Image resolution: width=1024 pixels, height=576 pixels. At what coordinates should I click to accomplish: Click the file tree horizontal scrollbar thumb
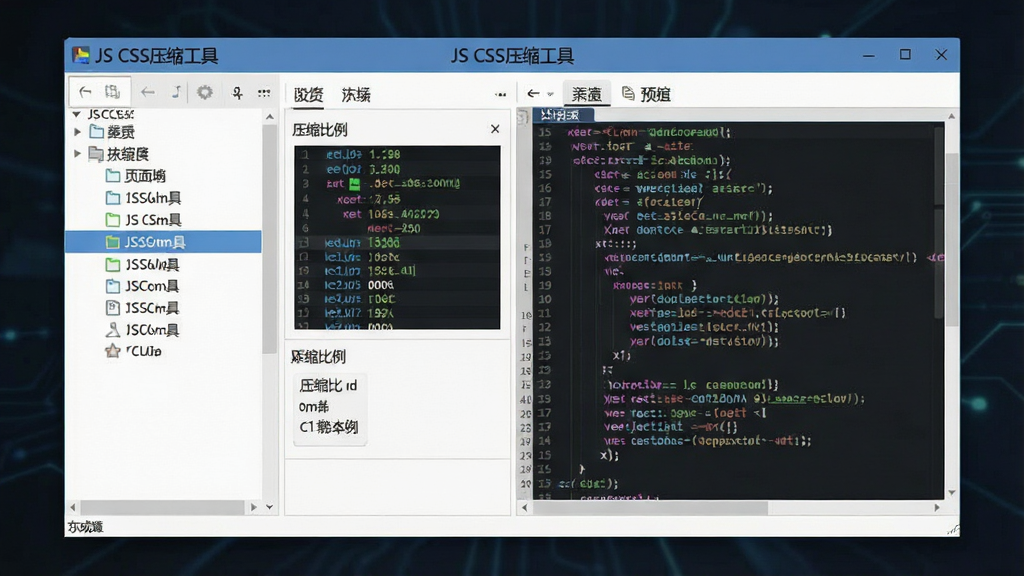pos(163,507)
